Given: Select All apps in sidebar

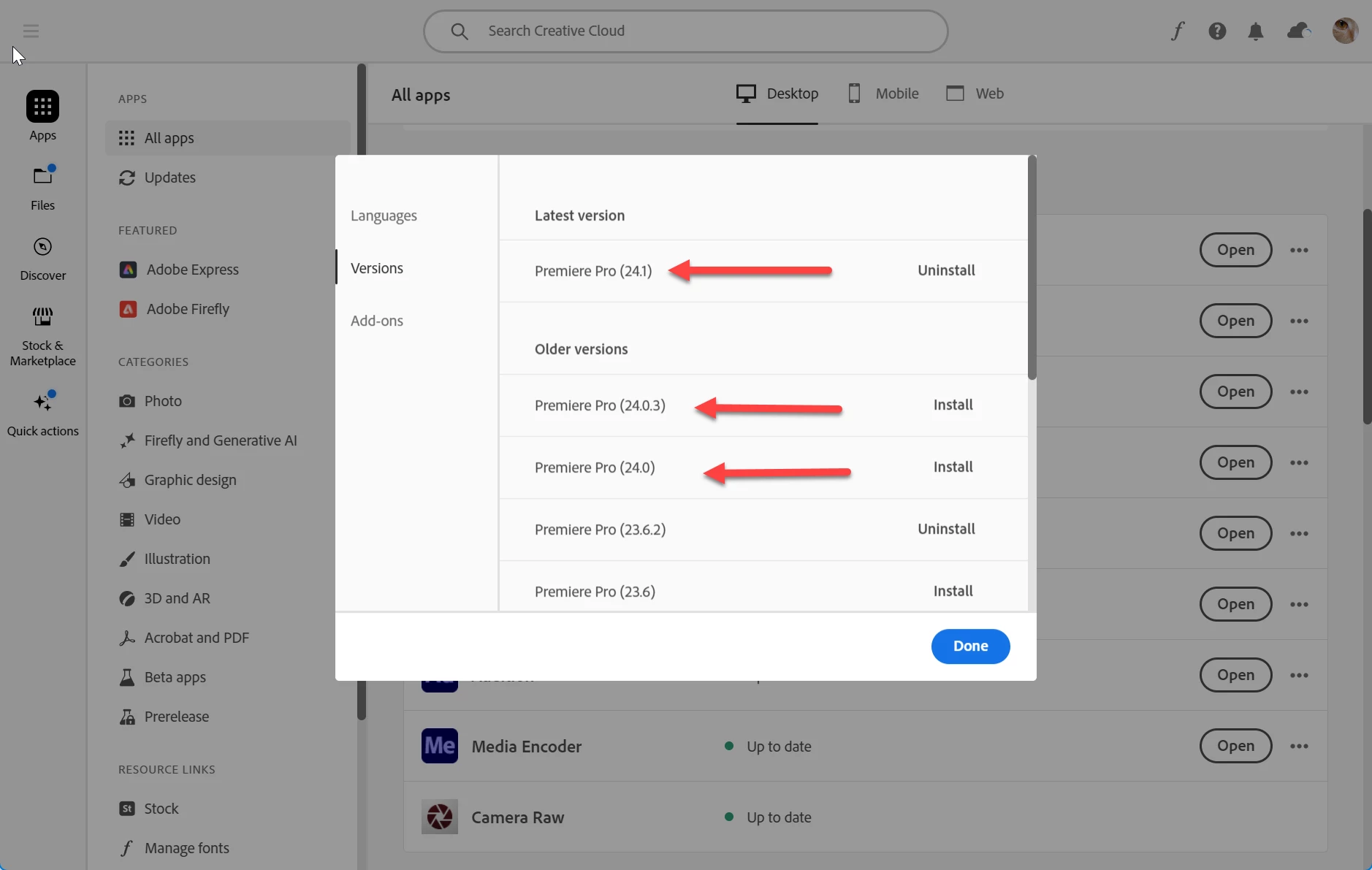Looking at the screenshot, I should 228,138.
